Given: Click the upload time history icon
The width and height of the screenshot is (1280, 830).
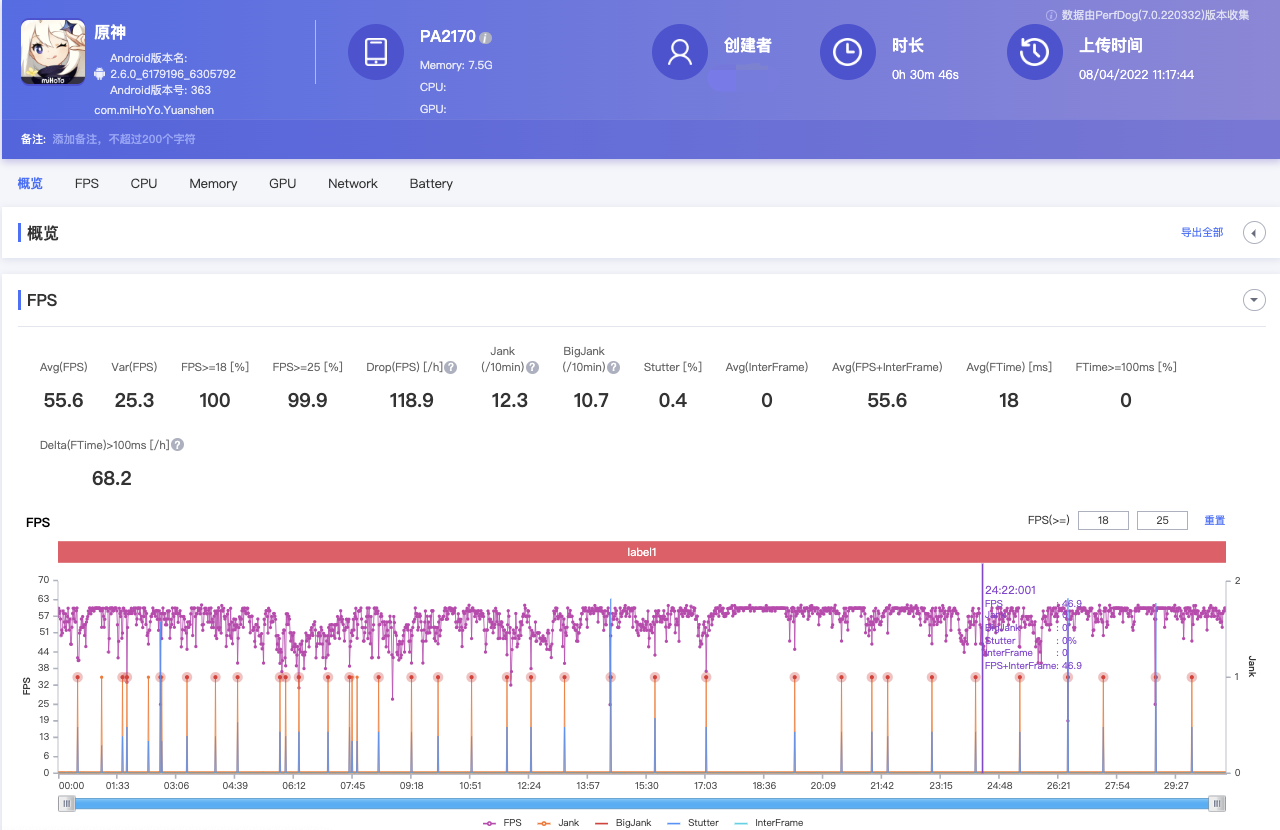Looking at the screenshot, I should coord(1035,52).
